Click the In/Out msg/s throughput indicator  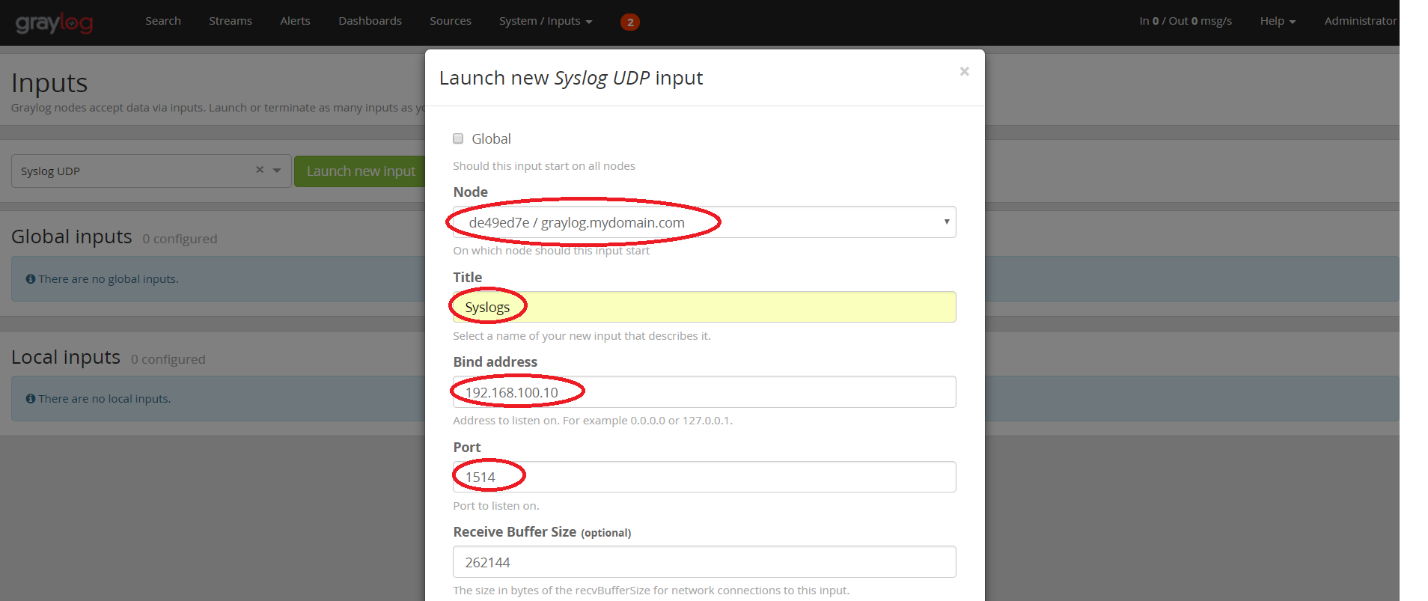tap(1185, 21)
